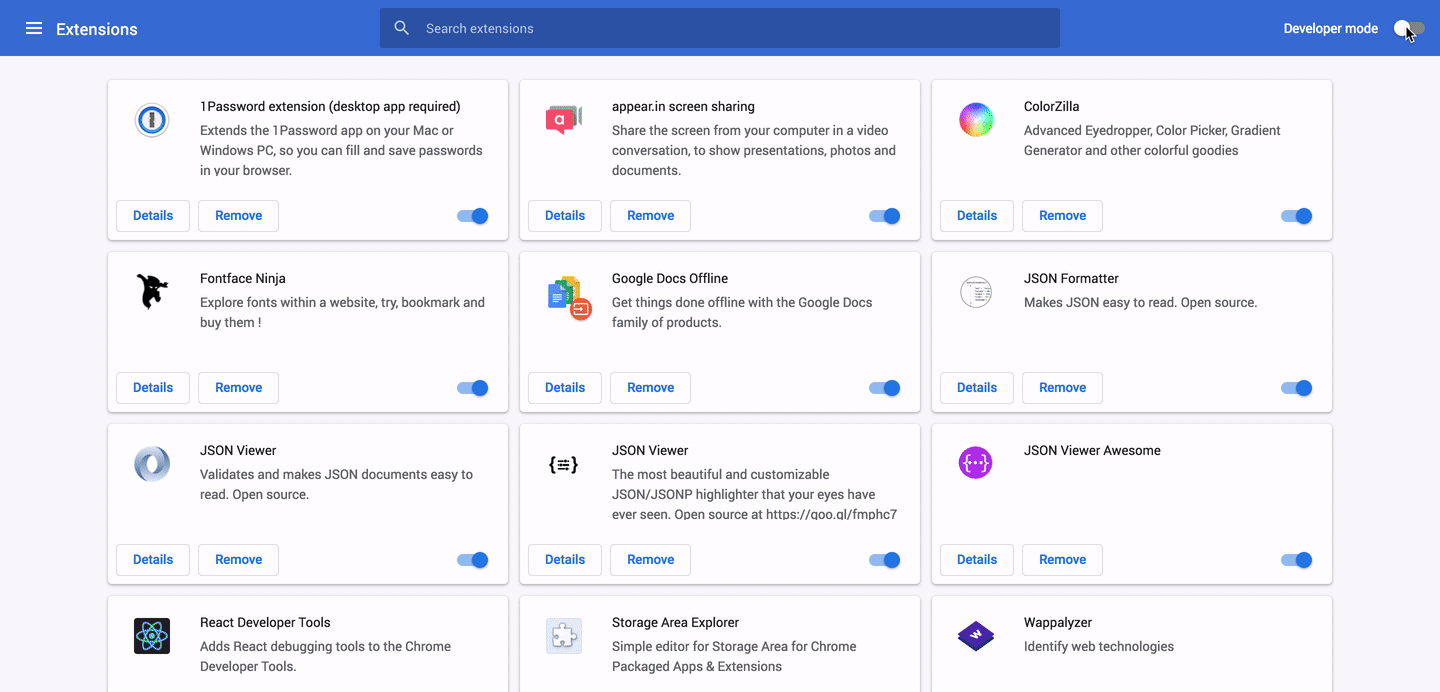
Task: Disable the 'Validates and makes JSON' Viewer toggle
Action: pyautogui.click(x=473, y=560)
